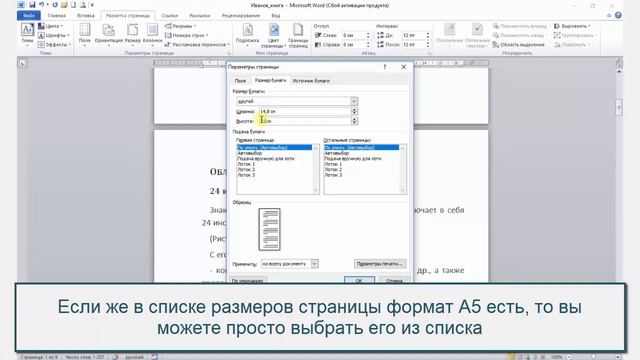Select Лоток 2 in Остальные страницы list
The image size is (640, 360).
pos(333,169)
